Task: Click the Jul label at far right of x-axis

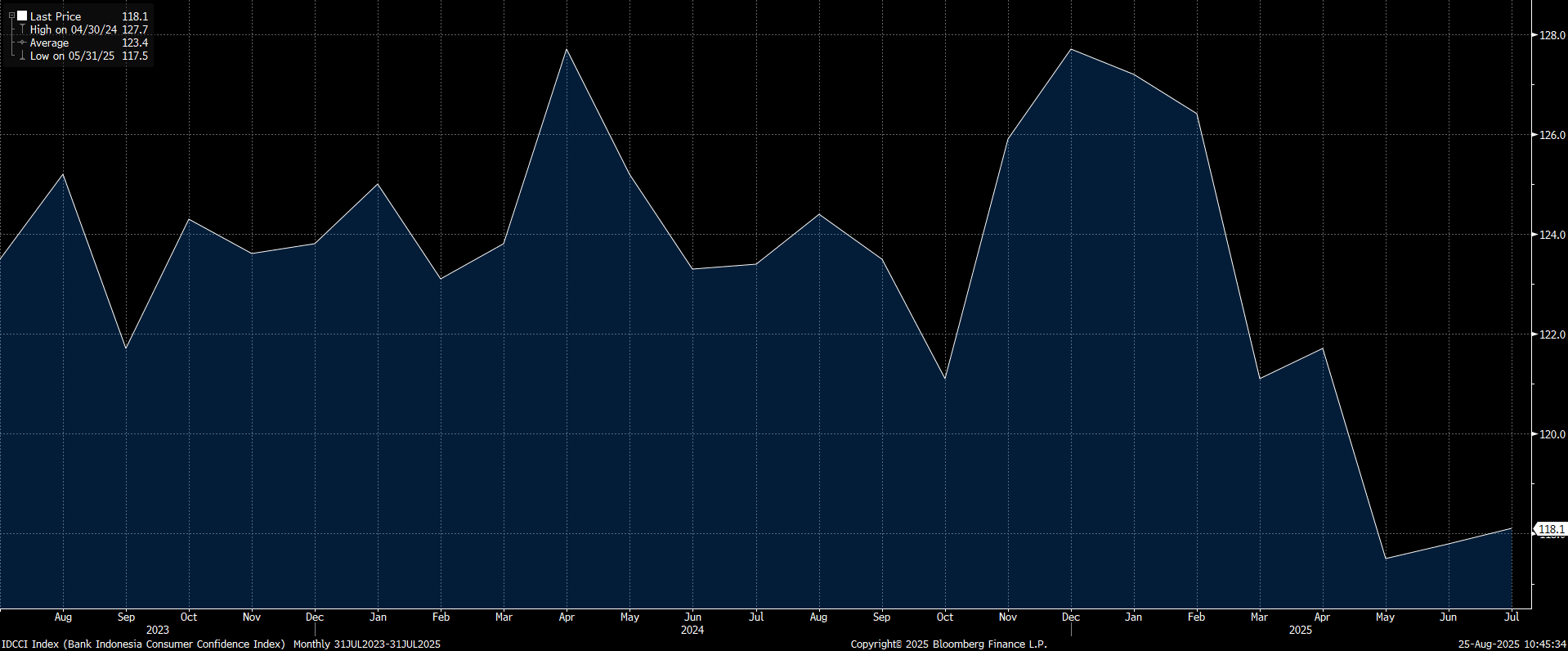Action: click(1512, 617)
